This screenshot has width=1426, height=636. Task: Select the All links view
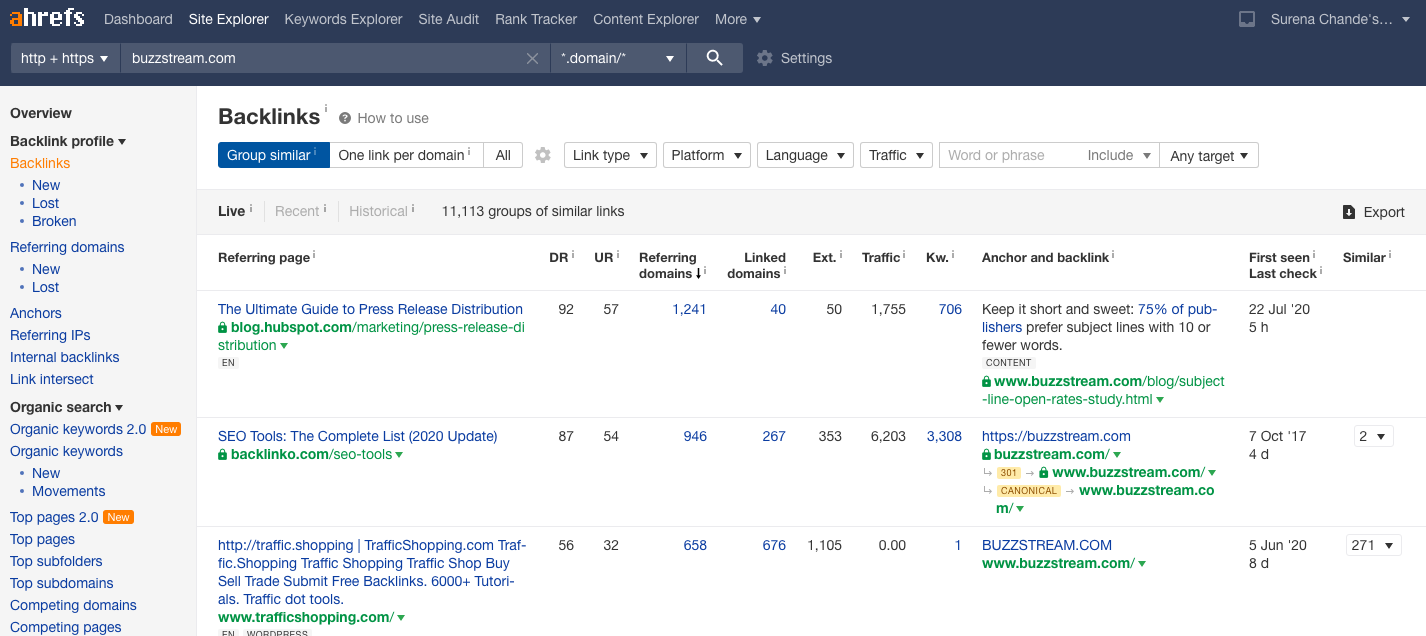point(503,155)
